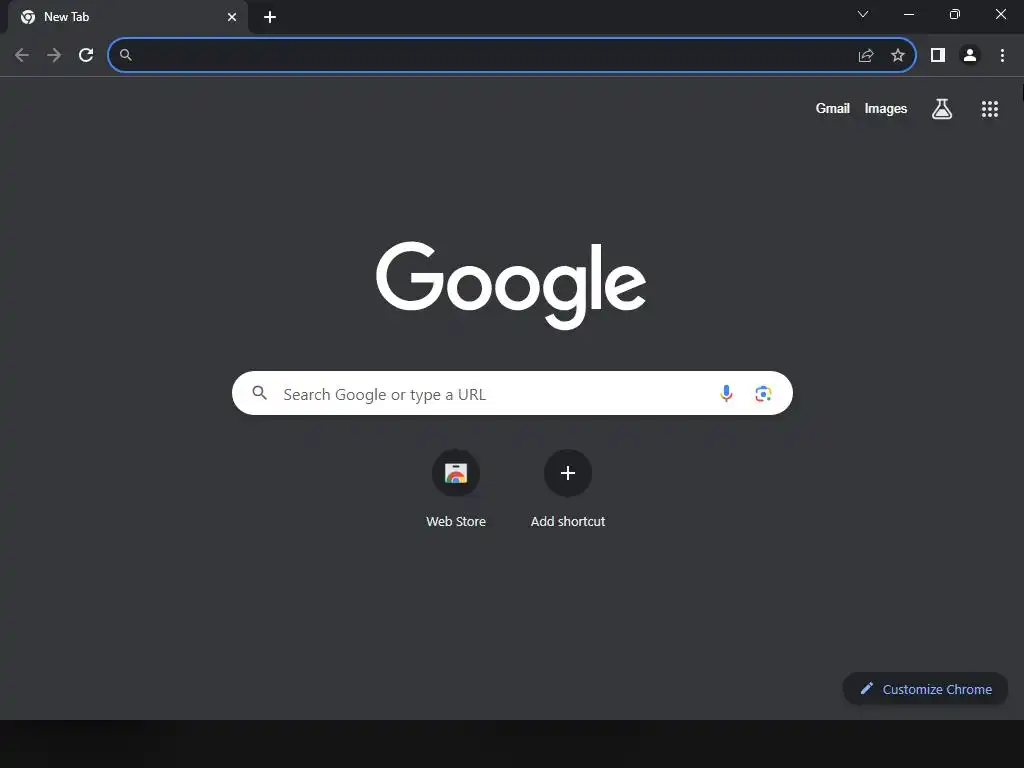Click the magnifier in Google search box
1024x768 pixels.
(x=260, y=393)
